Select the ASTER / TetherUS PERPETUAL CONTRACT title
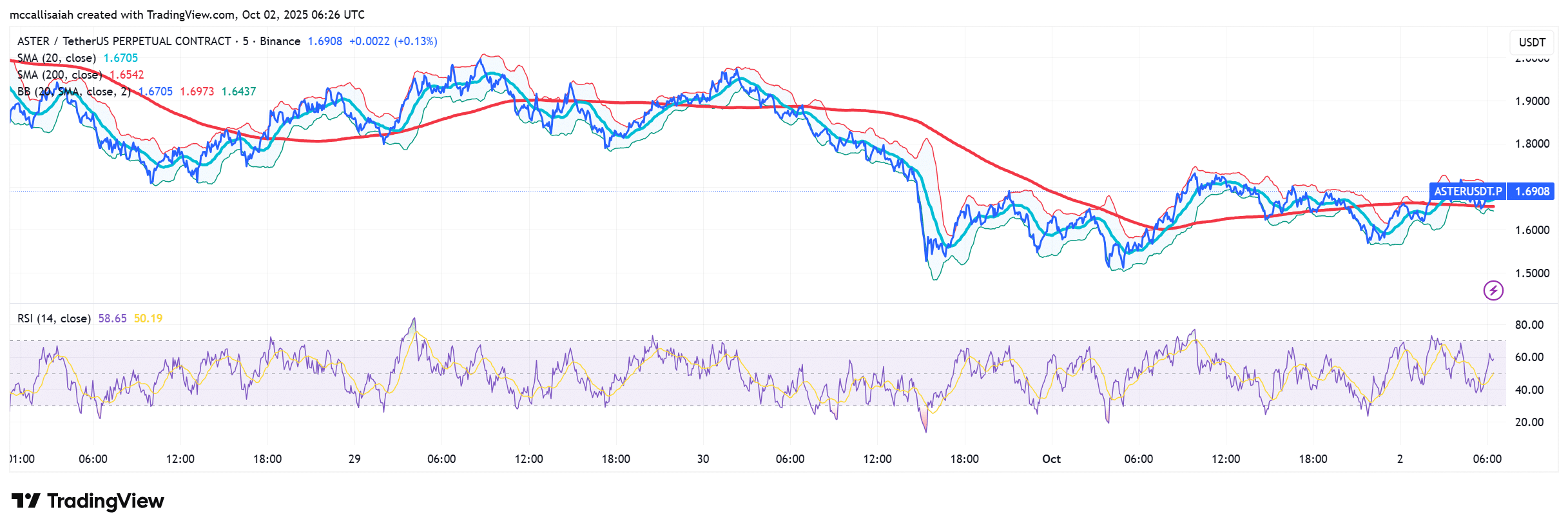 click(124, 41)
